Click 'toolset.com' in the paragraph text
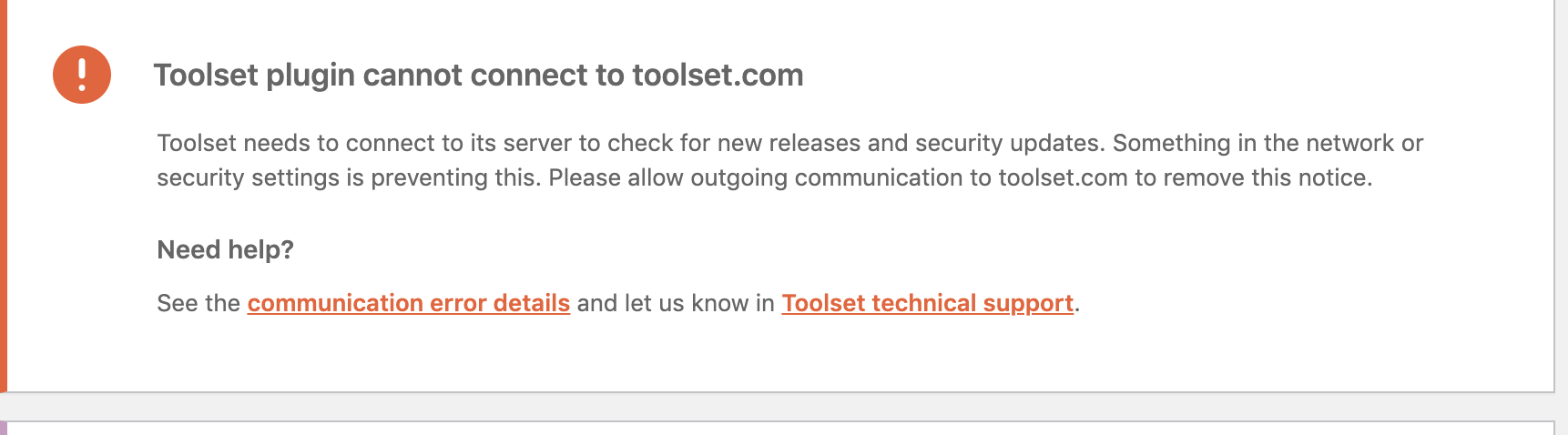1568x435 pixels. (1063, 177)
